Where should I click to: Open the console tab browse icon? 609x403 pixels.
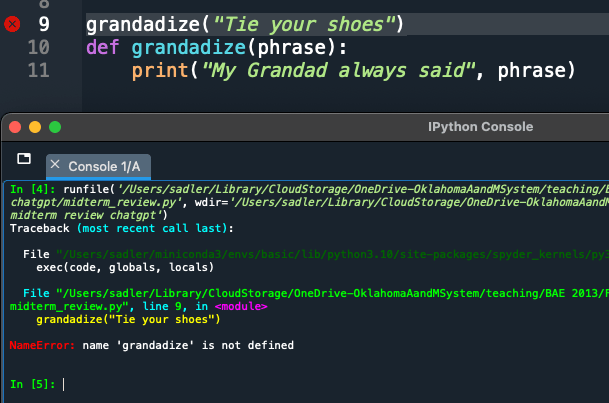tap(24, 158)
